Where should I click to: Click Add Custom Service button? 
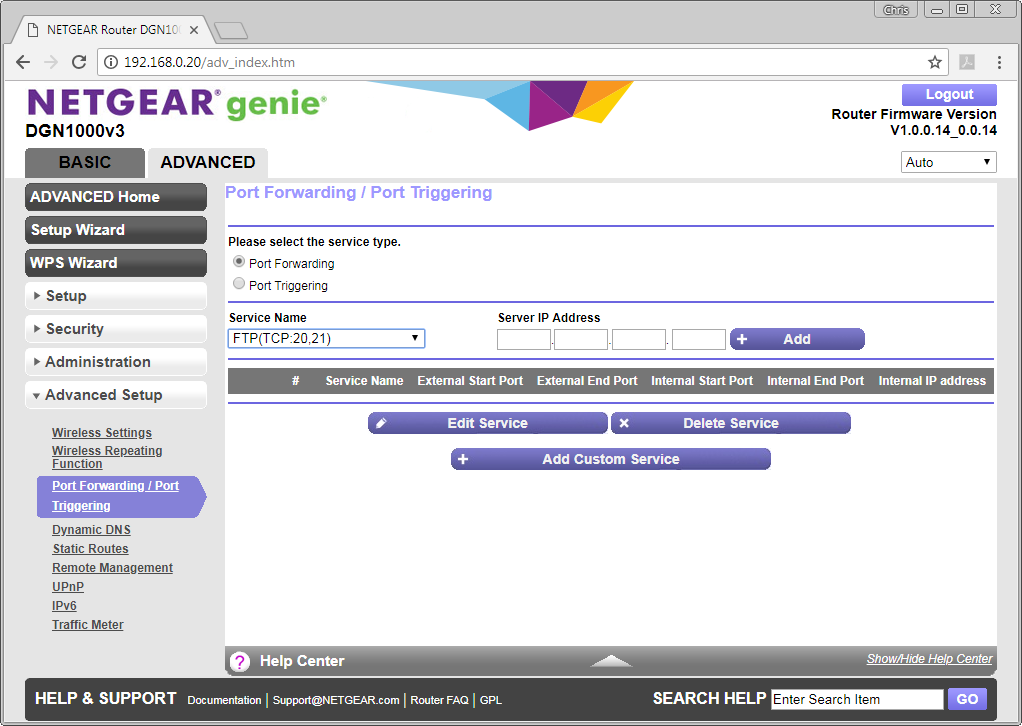coord(611,459)
